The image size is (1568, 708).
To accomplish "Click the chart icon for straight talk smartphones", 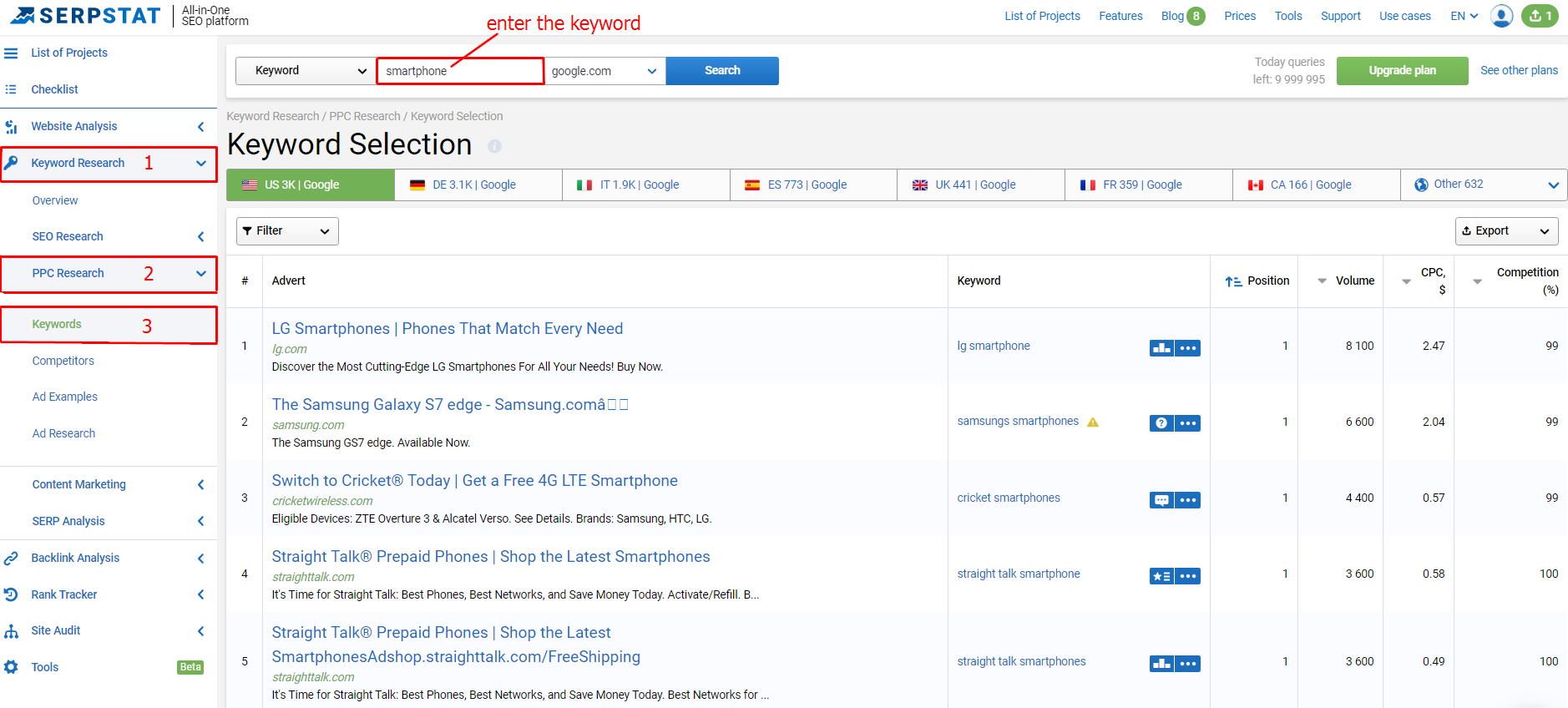I will pyautogui.click(x=1161, y=664).
